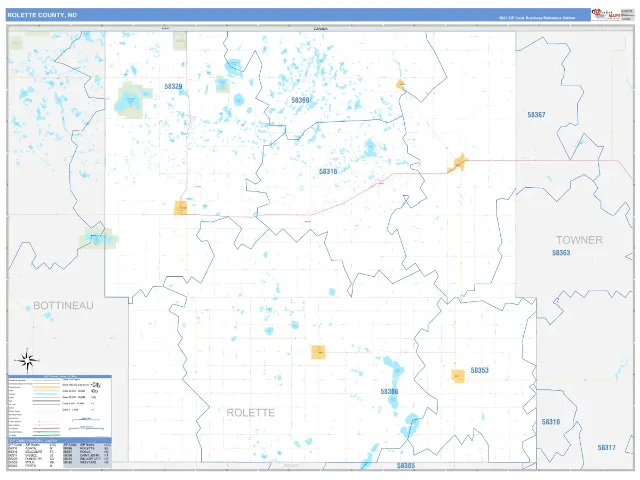Click ZIP code label 58363

(561, 253)
